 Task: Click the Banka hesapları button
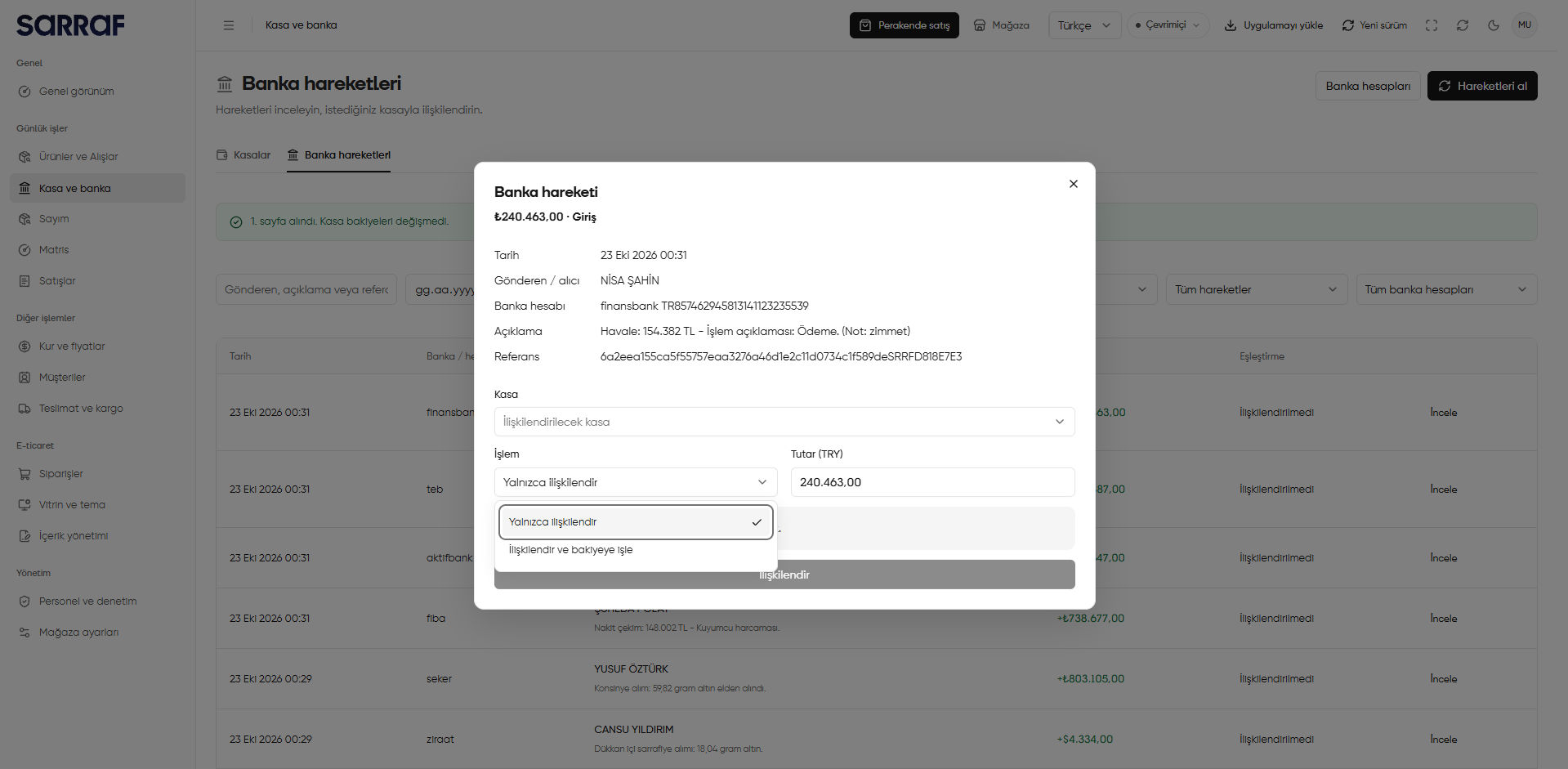click(x=1369, y=86)
